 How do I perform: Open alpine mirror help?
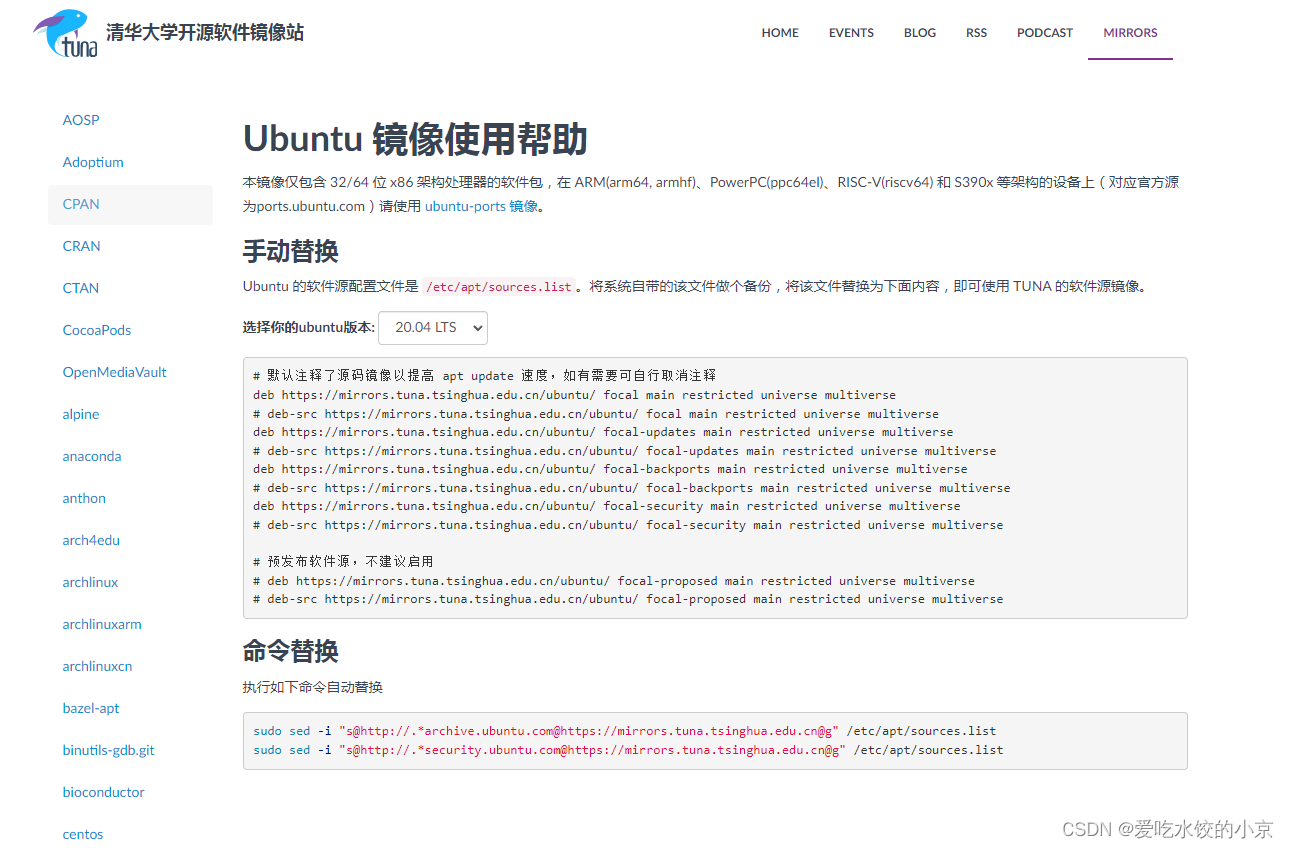(81, 414)
